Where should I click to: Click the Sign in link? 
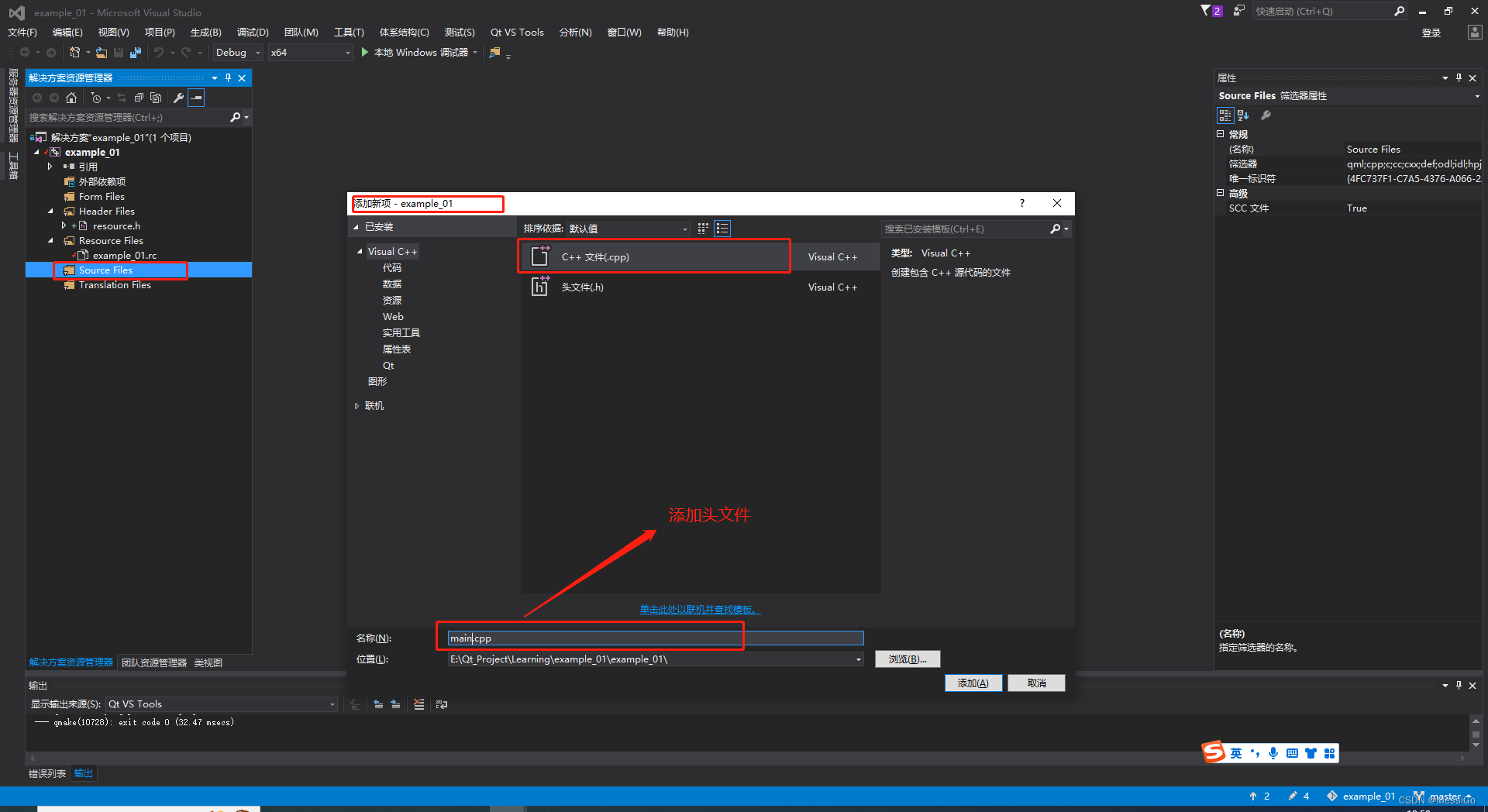click(1431, 33)
